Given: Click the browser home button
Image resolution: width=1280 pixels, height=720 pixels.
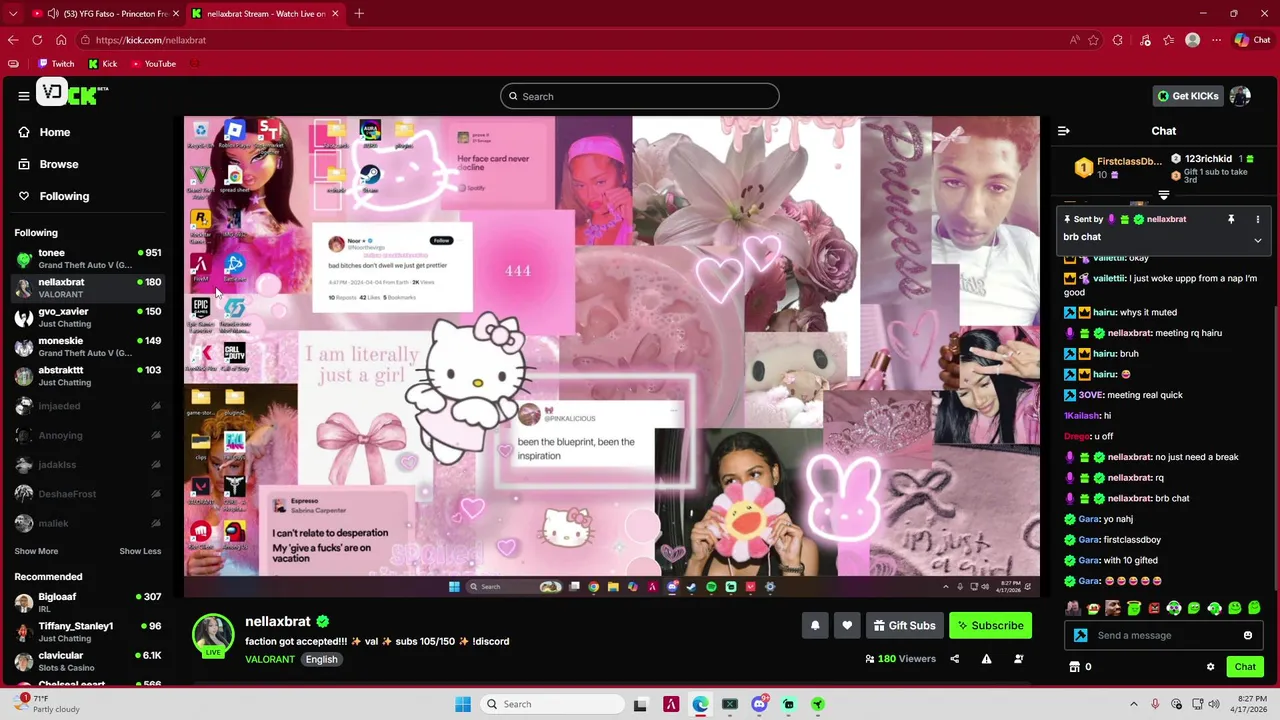Looking at the screenshot, I should 61,40.
